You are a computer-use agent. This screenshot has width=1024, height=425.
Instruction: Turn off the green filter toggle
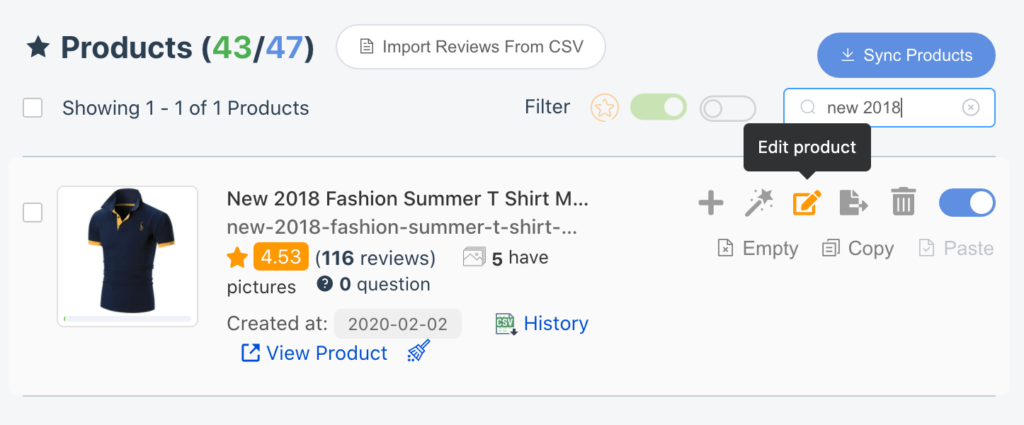[658, 107]
